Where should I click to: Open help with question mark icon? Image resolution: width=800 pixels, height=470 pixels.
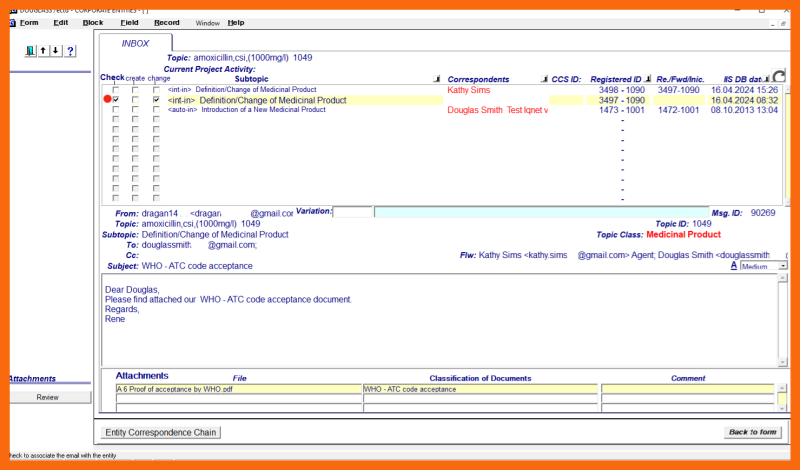[x=70, y=51]
